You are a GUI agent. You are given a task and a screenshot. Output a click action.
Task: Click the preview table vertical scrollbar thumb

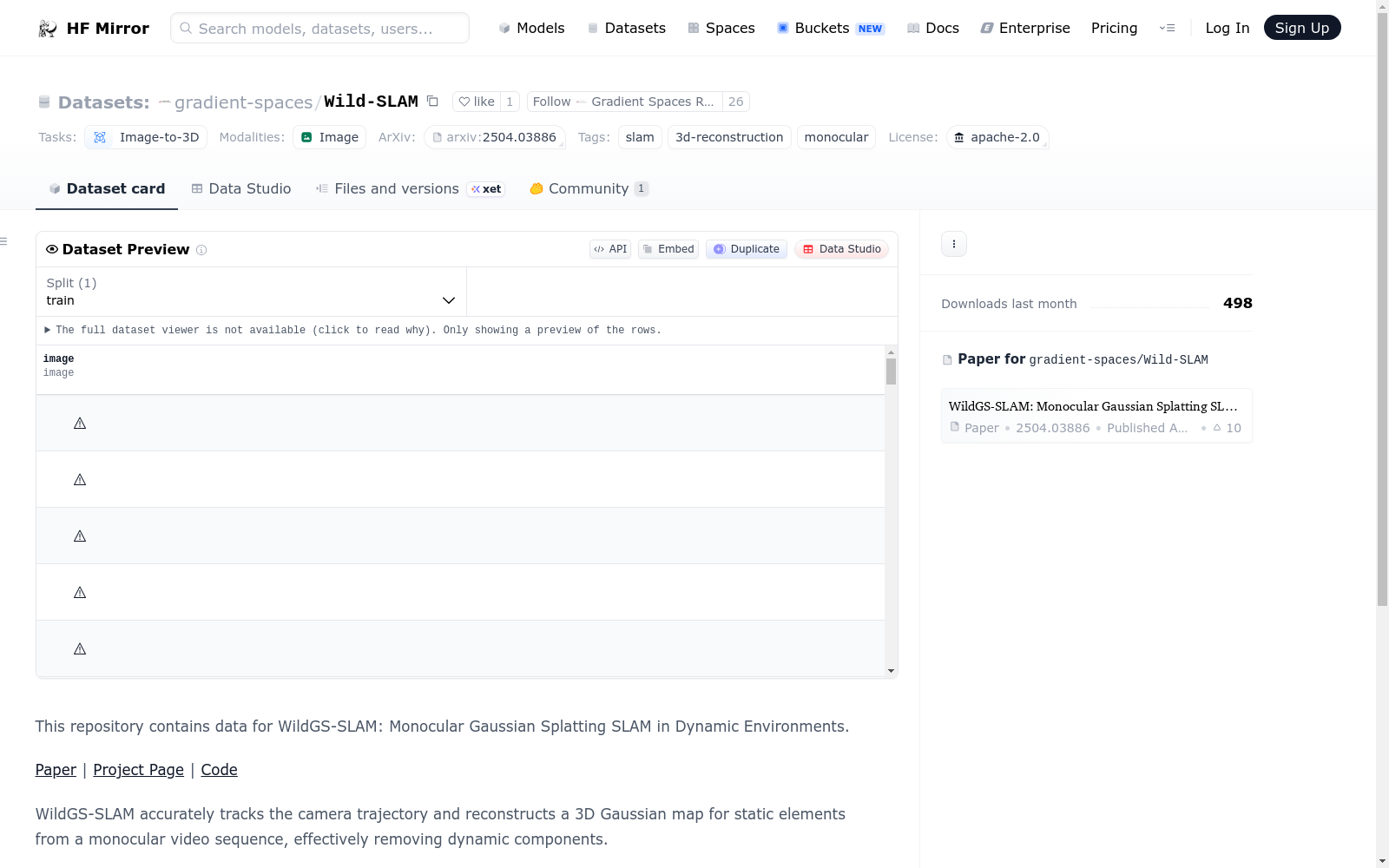pyautogui.click(x=891, y=371)
